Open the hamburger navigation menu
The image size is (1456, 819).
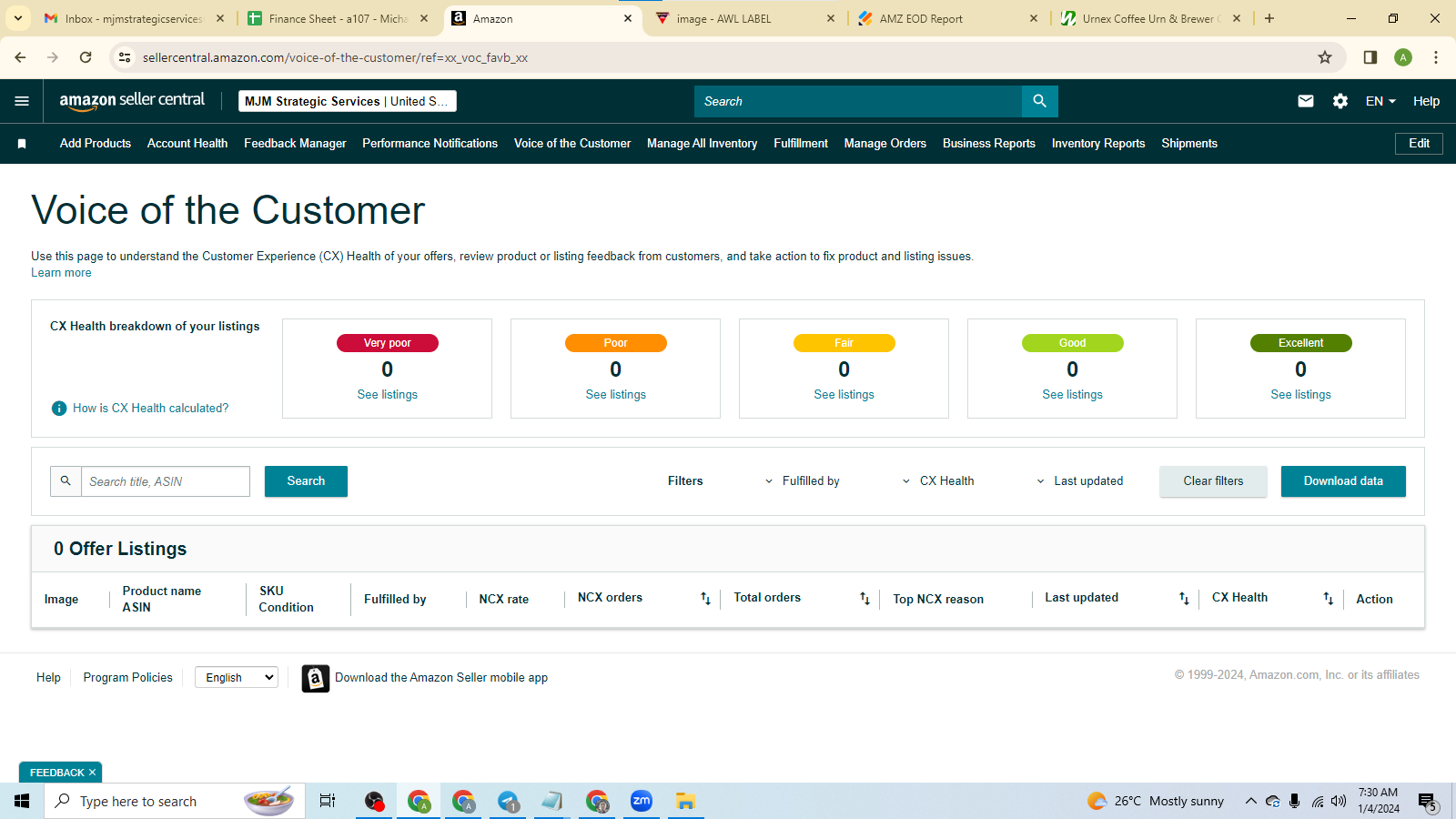22,101
